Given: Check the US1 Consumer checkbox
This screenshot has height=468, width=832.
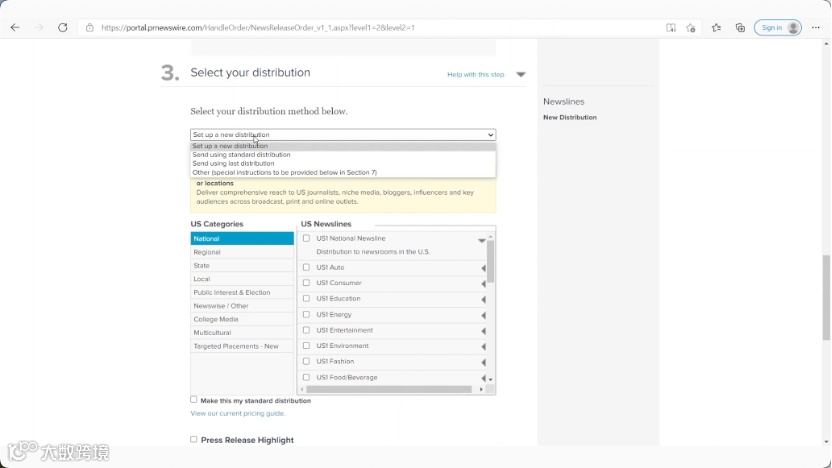Looking at the screenshot, I should click(306, 283).
